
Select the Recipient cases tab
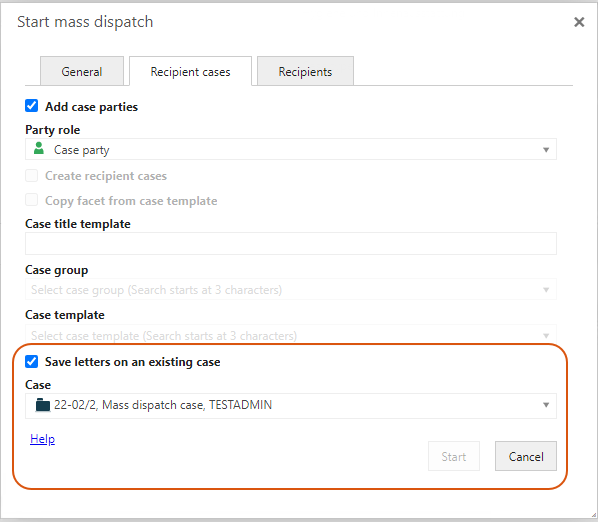click(x=190, y=71)
